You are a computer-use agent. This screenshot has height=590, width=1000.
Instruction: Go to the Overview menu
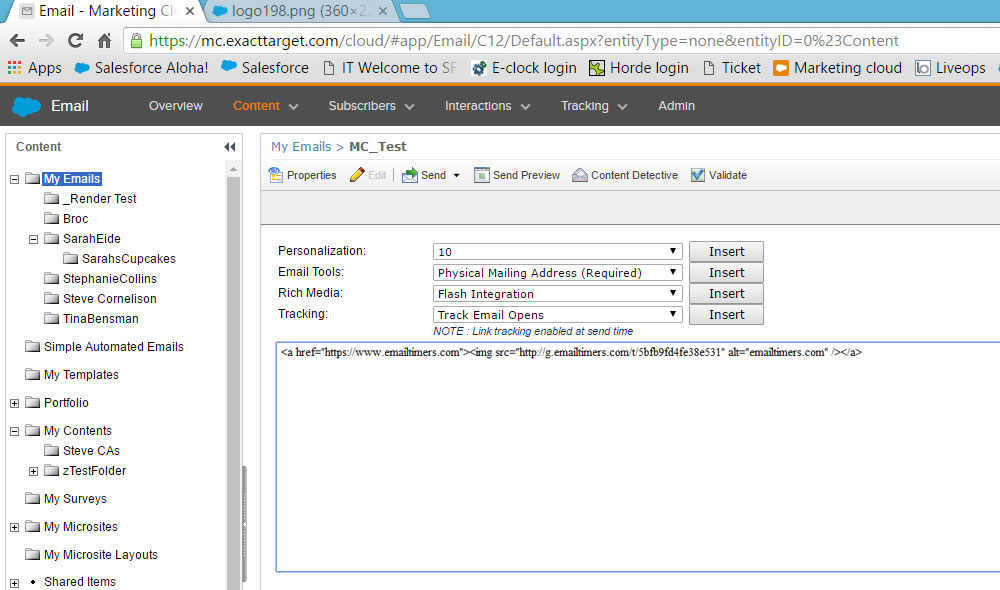tap(175, 106)
